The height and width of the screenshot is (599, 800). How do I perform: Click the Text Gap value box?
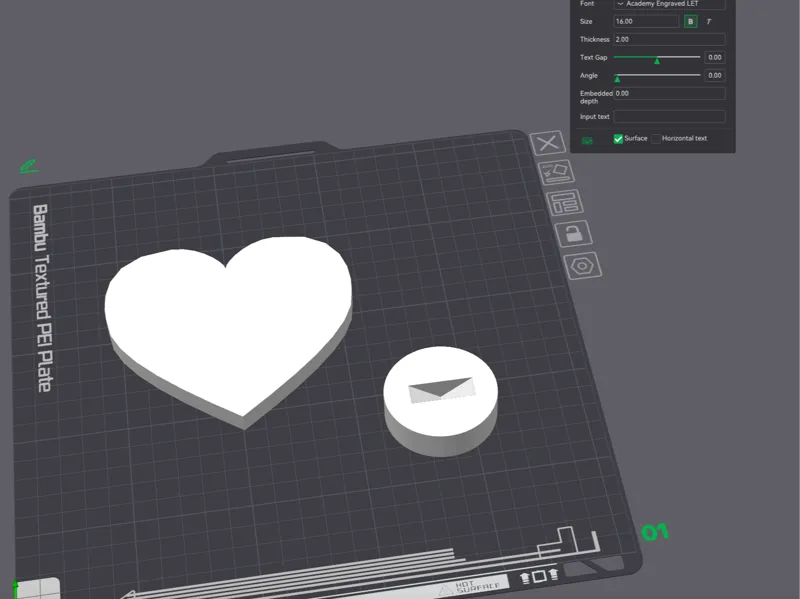click(x=714, y=57)
